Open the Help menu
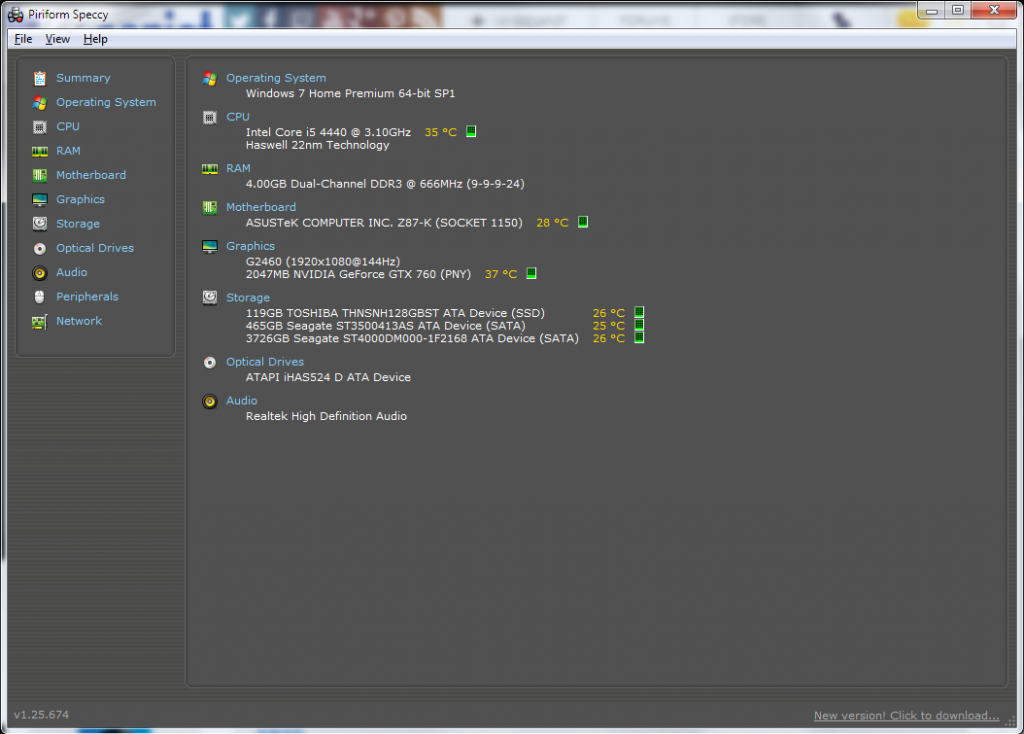The image size is (1024, 734). tap(95, 39)
